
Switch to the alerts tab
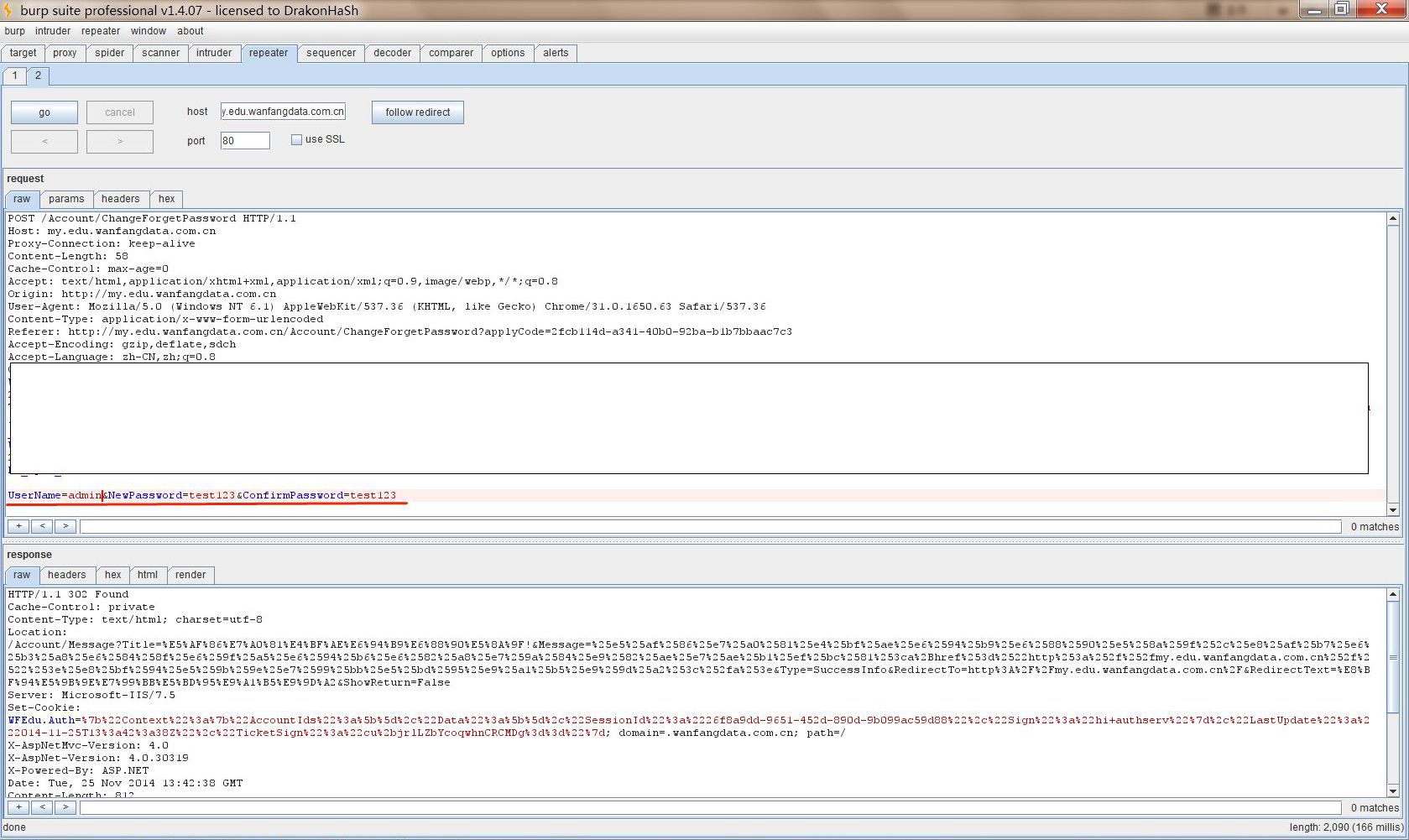tap(556, 53)
